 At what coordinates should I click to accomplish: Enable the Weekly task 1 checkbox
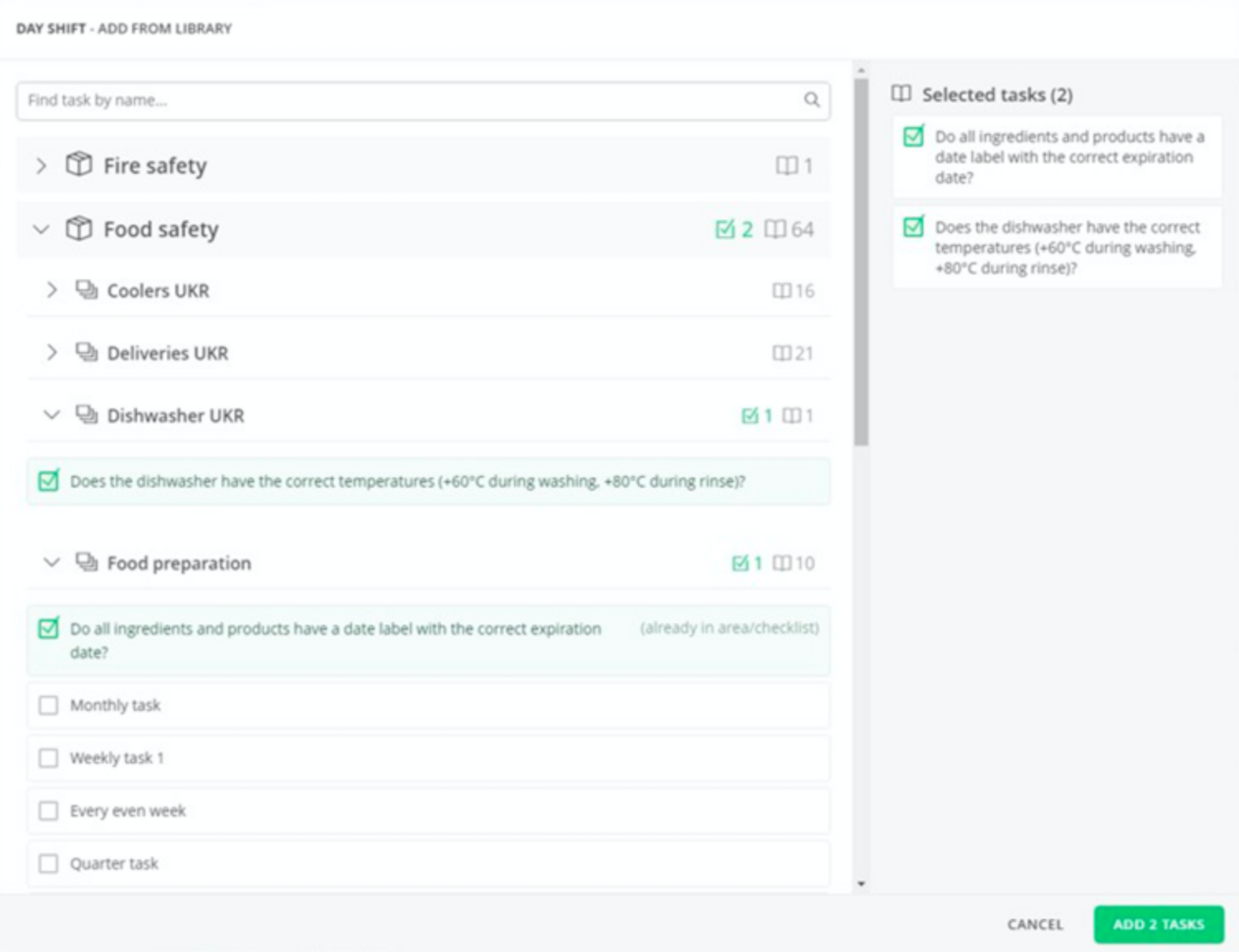[x=48, y=758]
